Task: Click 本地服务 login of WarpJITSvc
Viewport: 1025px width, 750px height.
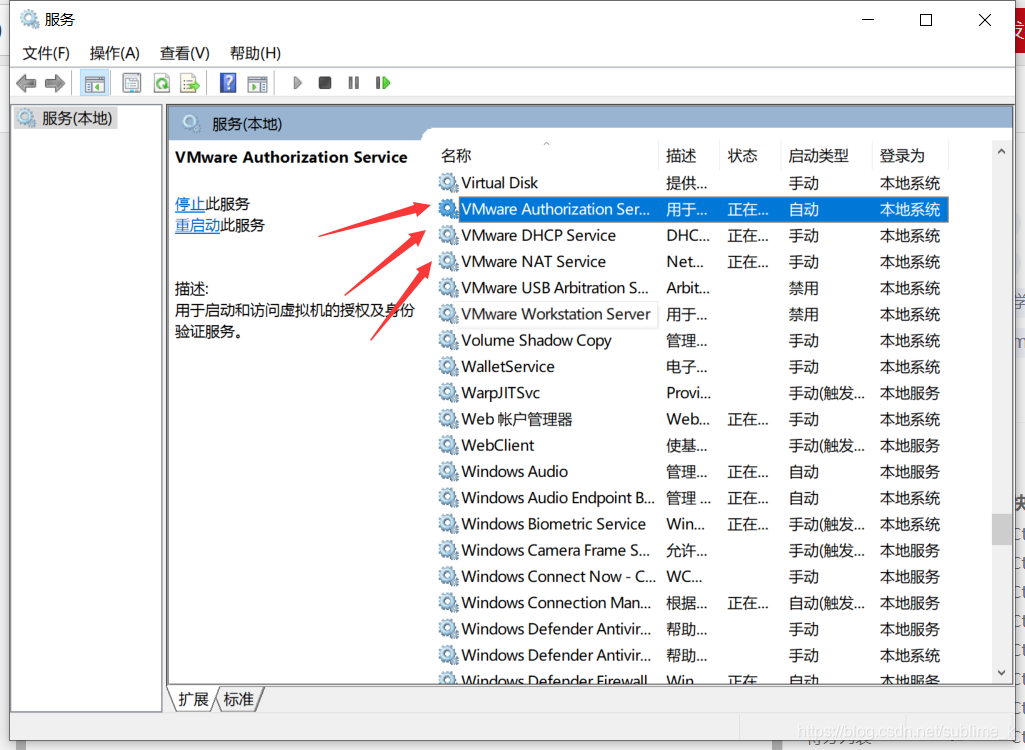Action: tap(909, 393)
